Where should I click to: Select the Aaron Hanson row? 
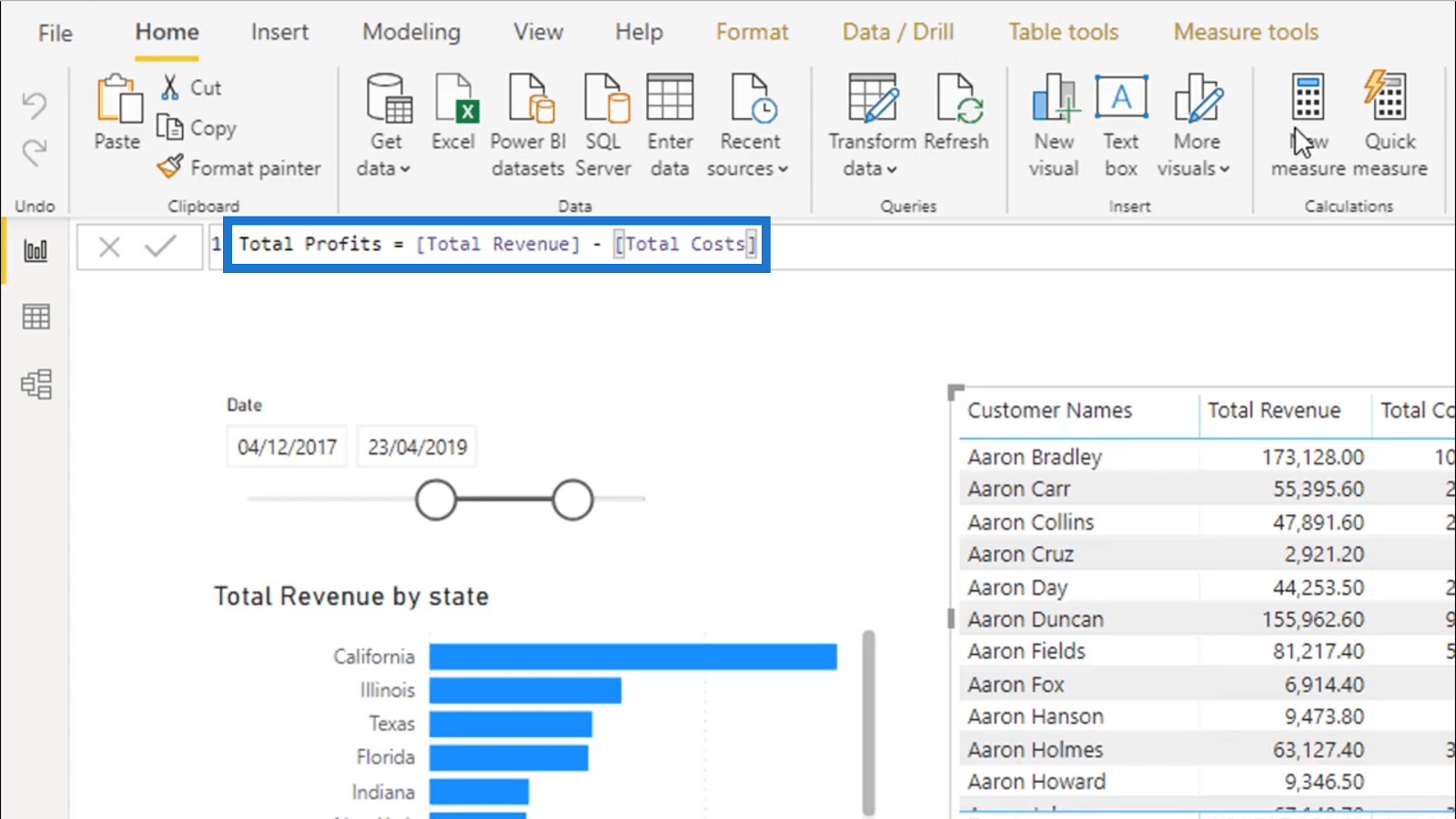click(x=1208, y=717)
